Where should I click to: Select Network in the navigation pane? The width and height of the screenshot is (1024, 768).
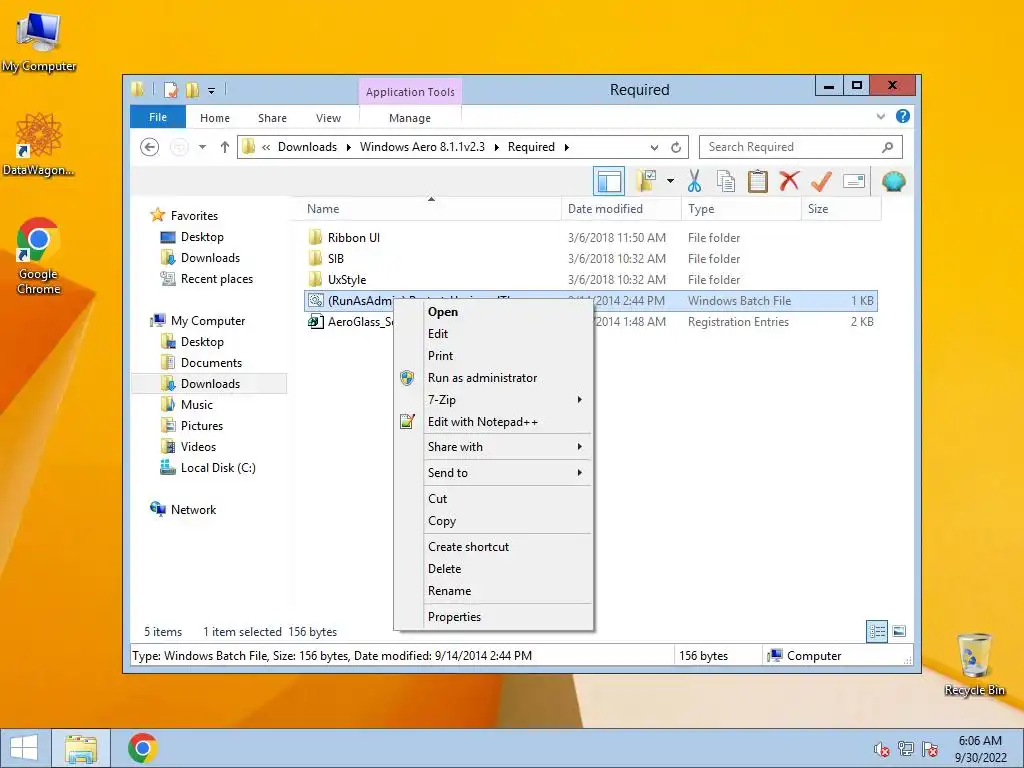coord(193,510)
